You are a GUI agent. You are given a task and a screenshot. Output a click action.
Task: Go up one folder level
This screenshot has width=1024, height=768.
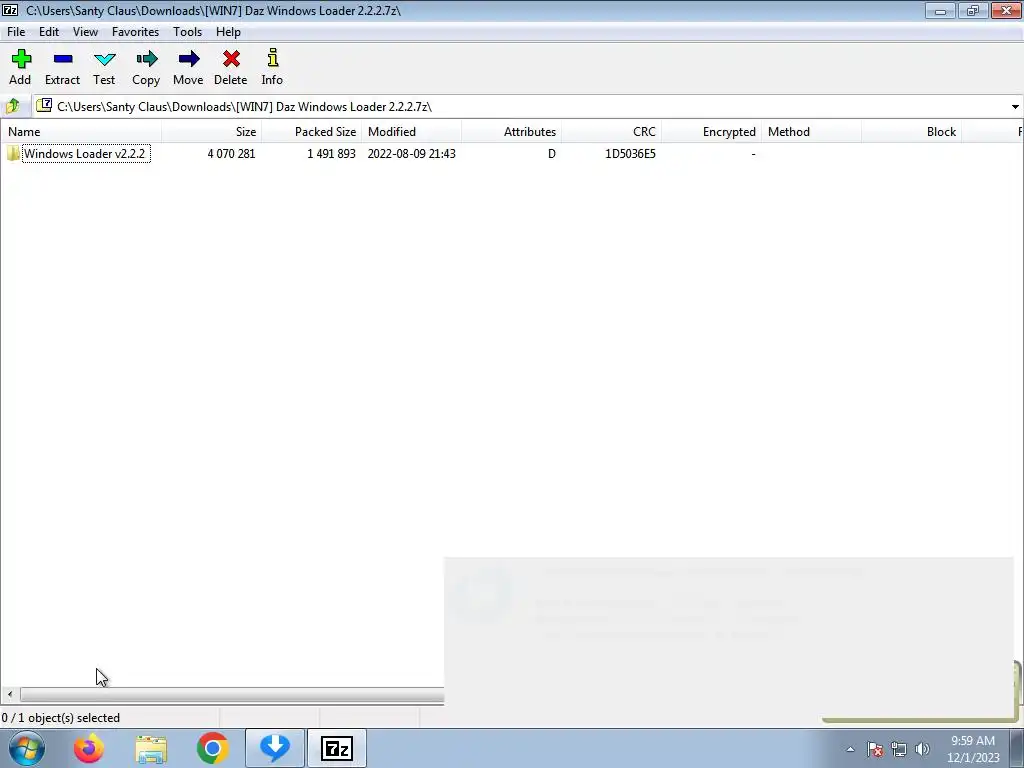tap(12, 106)
